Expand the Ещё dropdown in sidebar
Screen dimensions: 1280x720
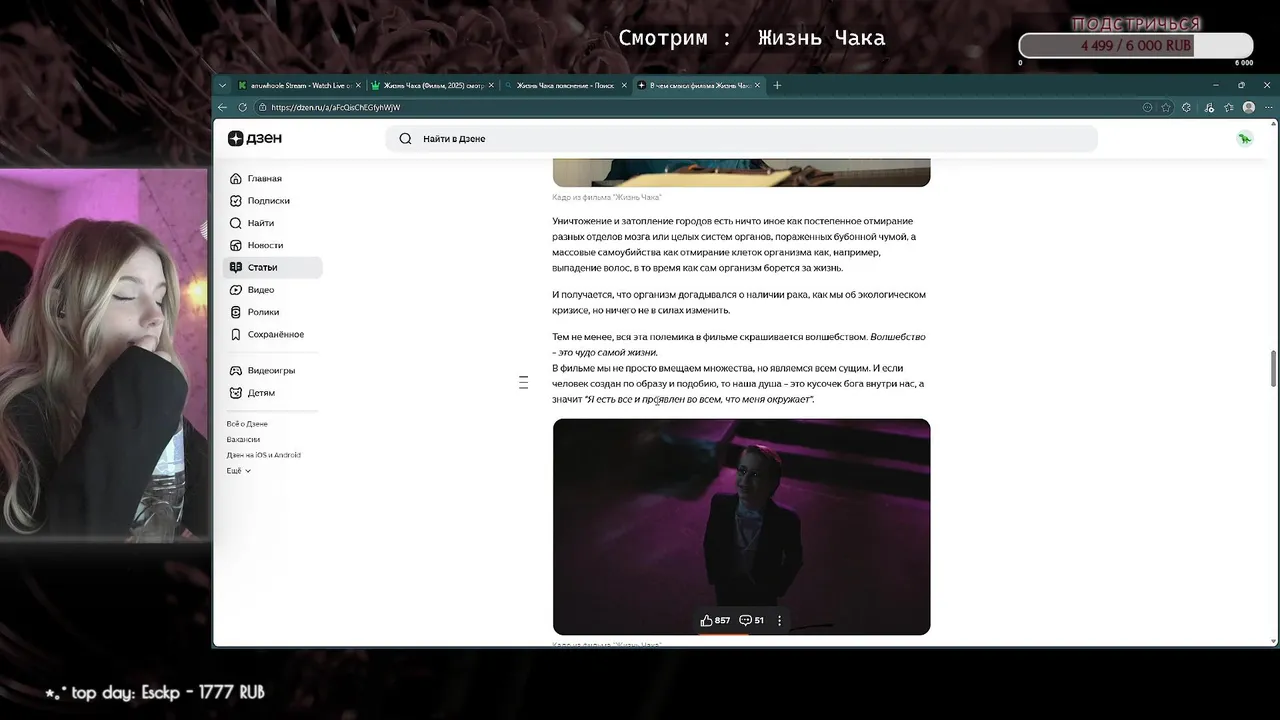point(238,470)
